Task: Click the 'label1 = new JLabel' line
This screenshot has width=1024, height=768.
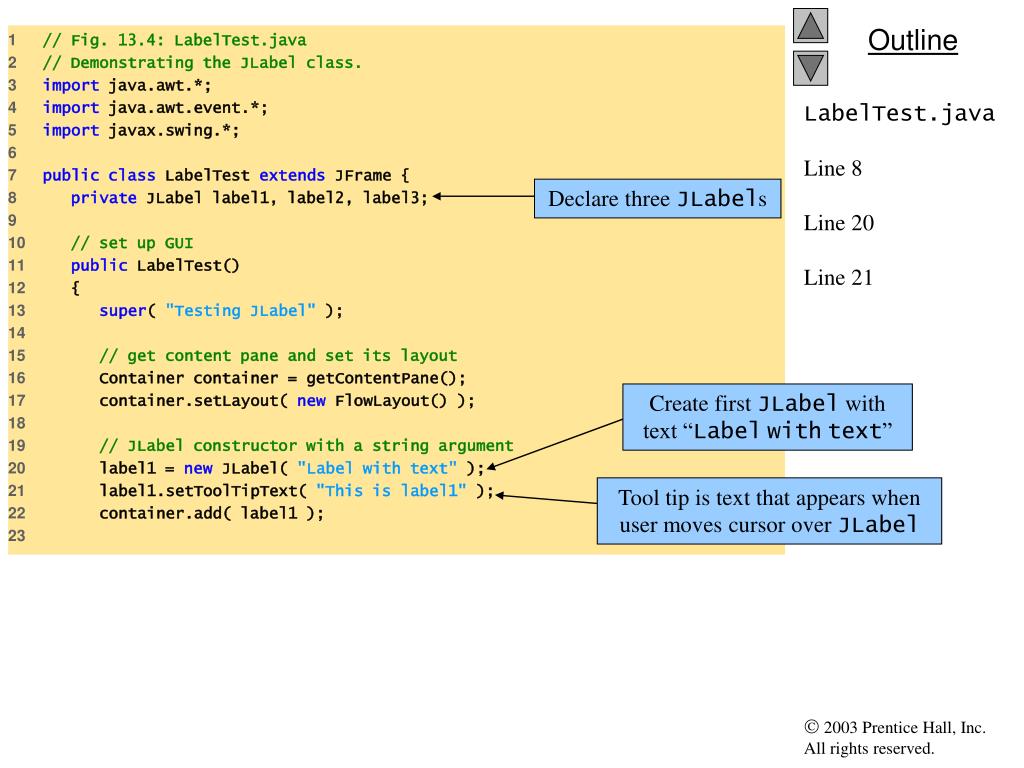Action: point(292,468)
